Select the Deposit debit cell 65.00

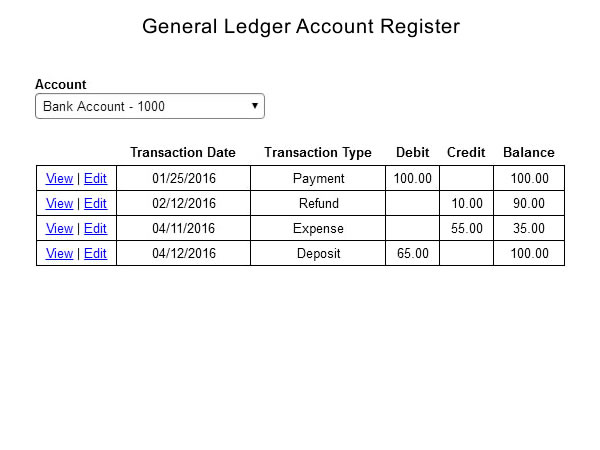pyautogui.click(x=412, y=253)
